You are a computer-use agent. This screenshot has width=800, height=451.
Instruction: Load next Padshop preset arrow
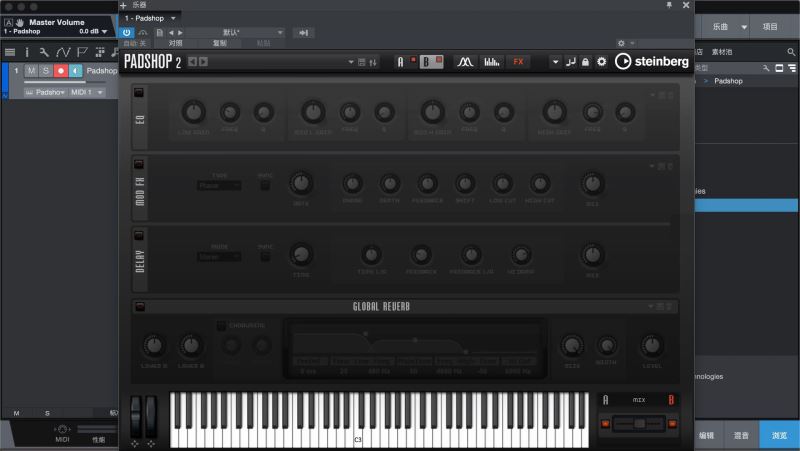[204, 62]
